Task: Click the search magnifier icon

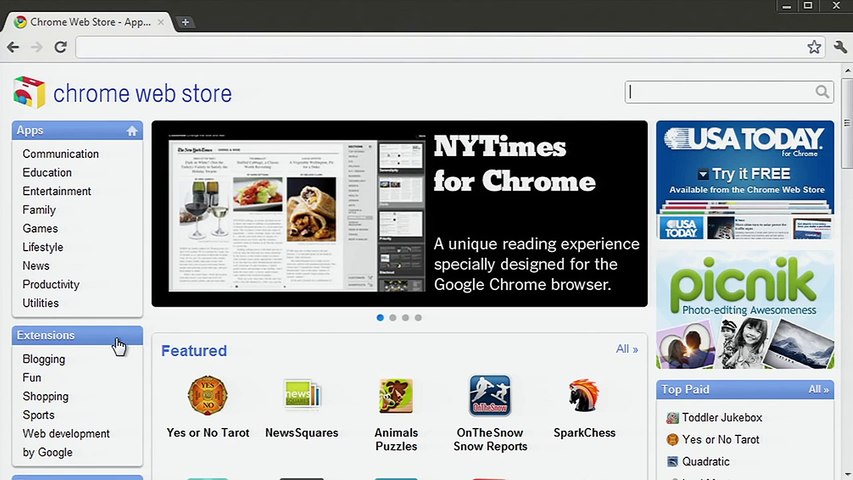Action: [822, 91]
